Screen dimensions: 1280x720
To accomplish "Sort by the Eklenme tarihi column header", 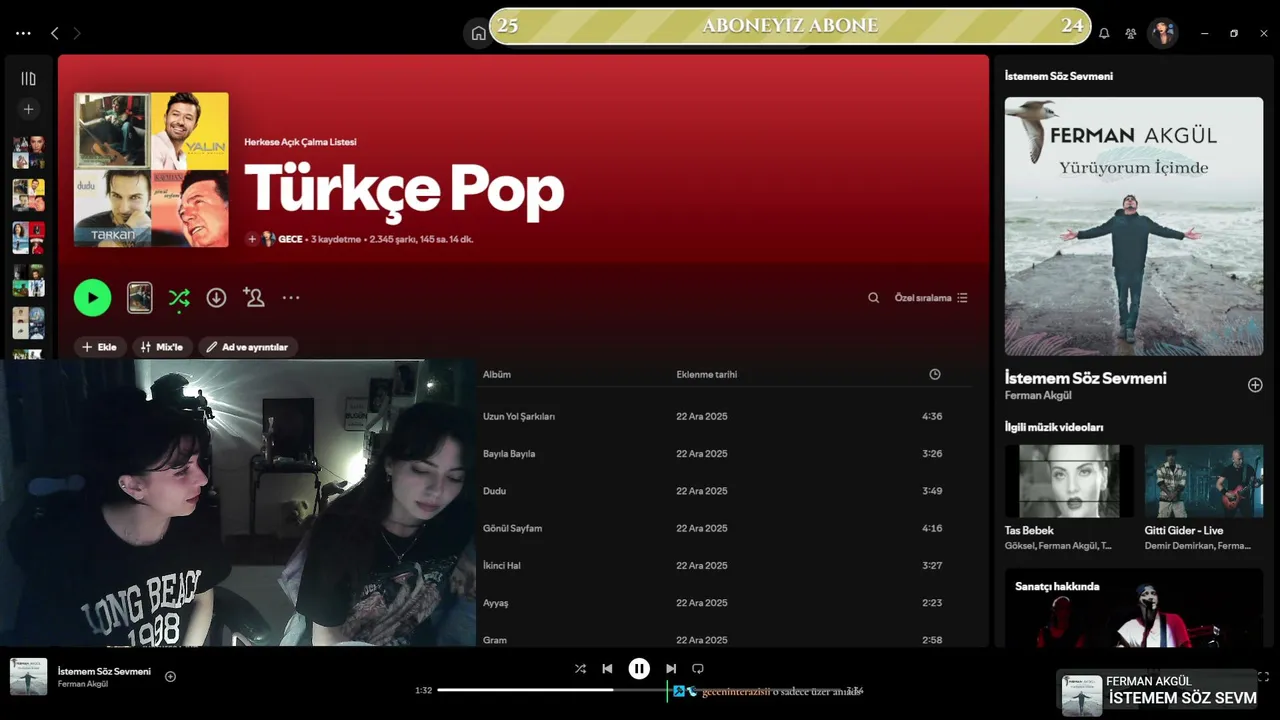I will [707, 375].
